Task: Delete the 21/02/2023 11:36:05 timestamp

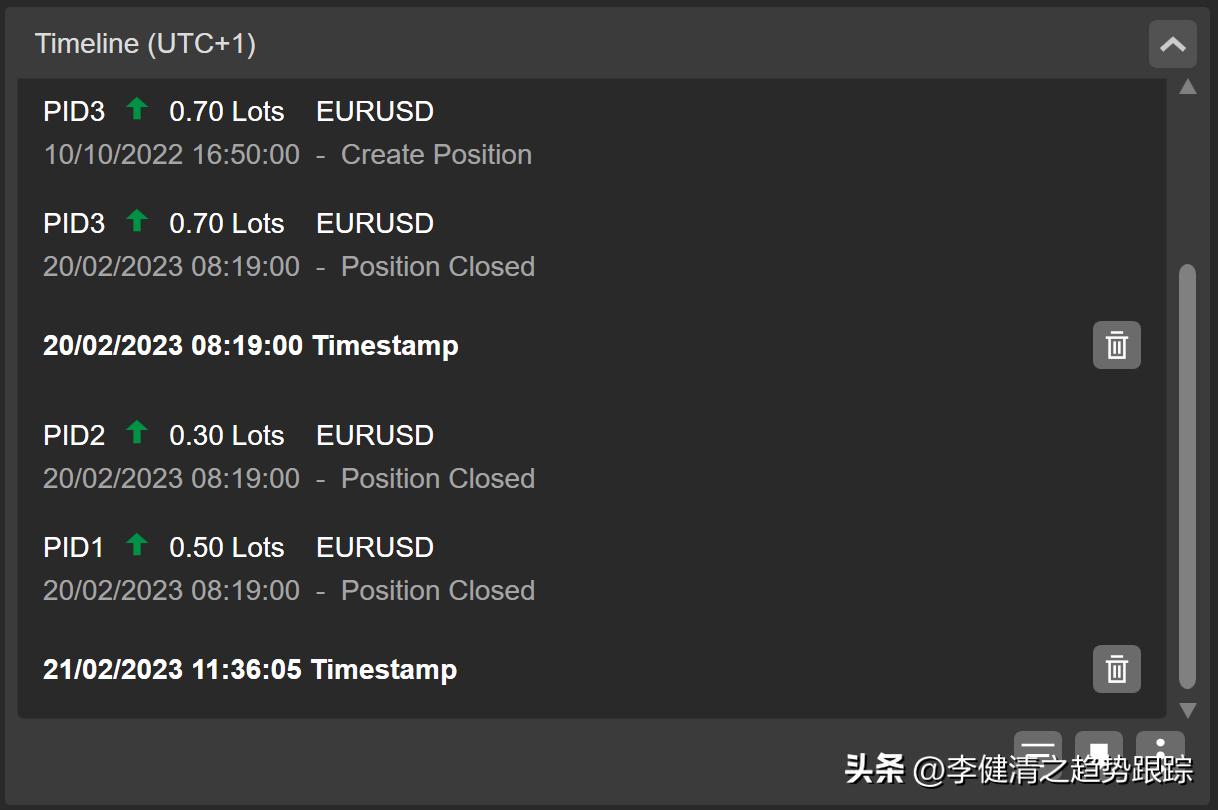Action: point(1116,669)
